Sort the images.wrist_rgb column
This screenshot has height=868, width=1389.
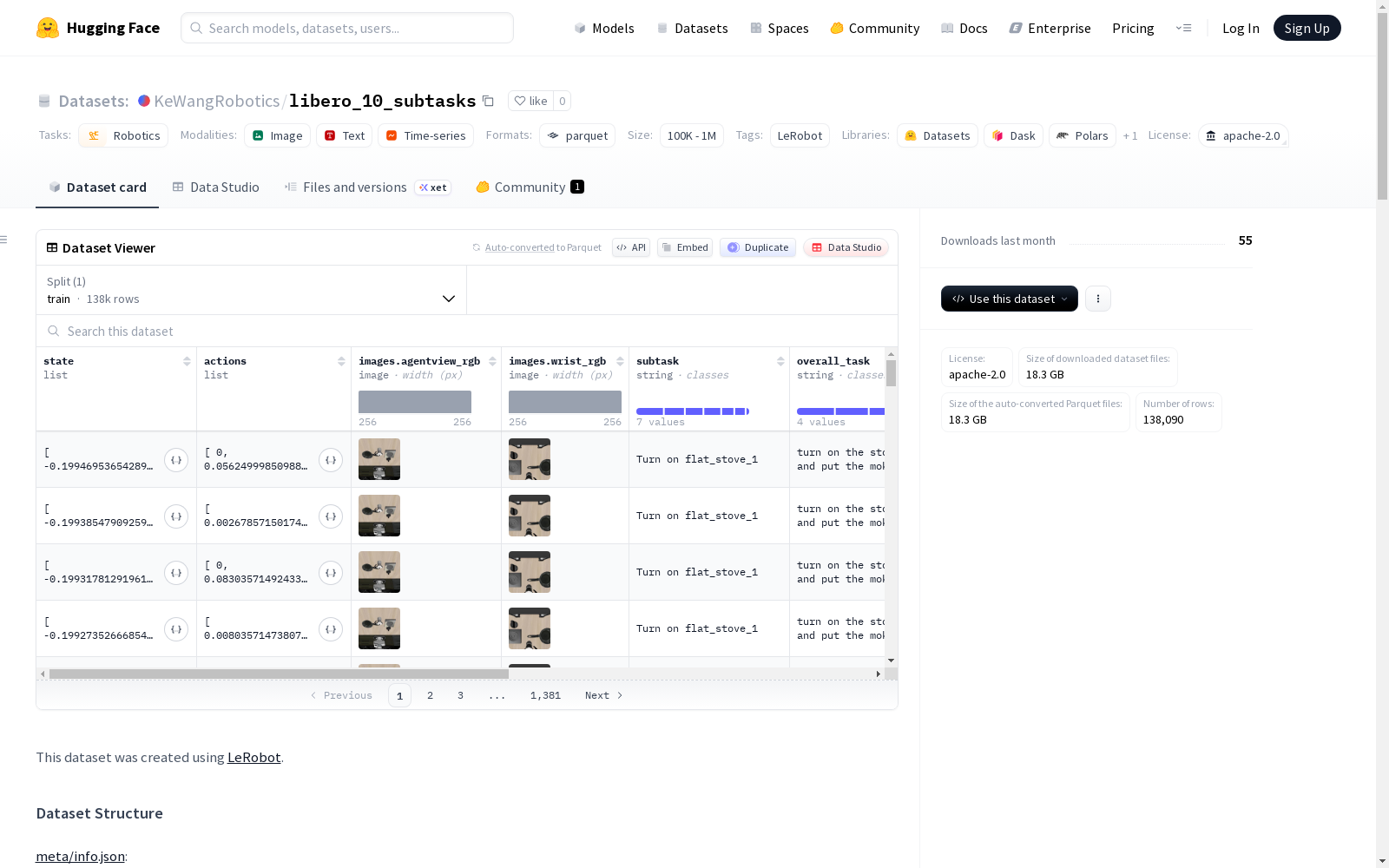click(x=620, y=361)
